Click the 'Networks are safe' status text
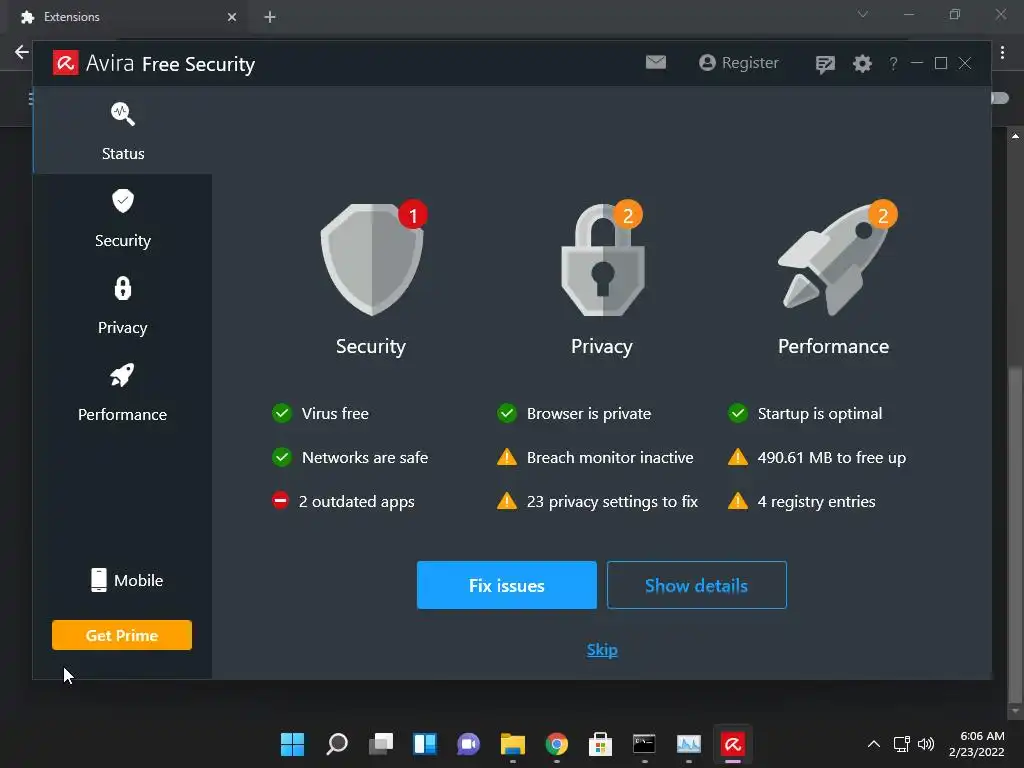This screenshot has width=1024, height=768. (365, 457)
